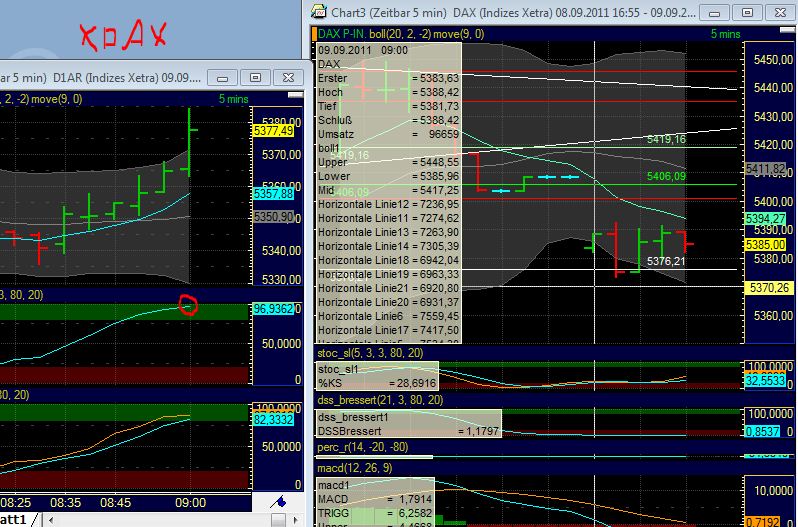The height and width of the screenshot is (527, 798).
Task: Minimize the D1AR chart window
Action: click(222, 78)
